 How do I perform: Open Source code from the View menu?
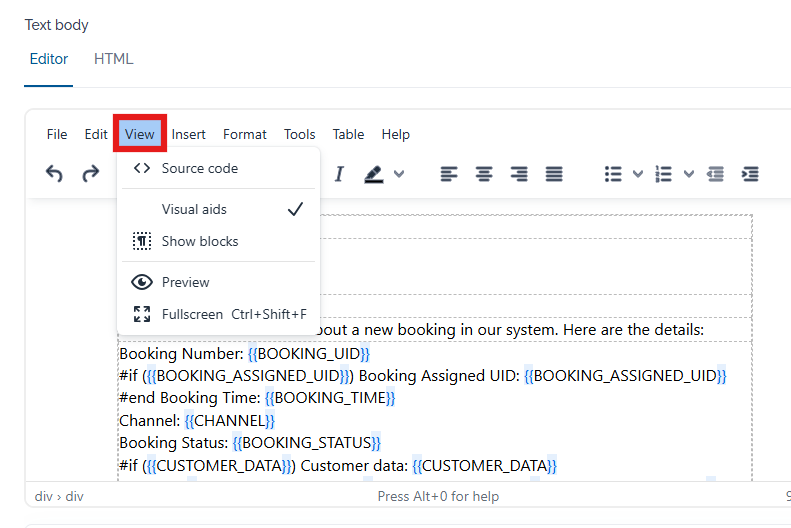[x=218, y=168]
